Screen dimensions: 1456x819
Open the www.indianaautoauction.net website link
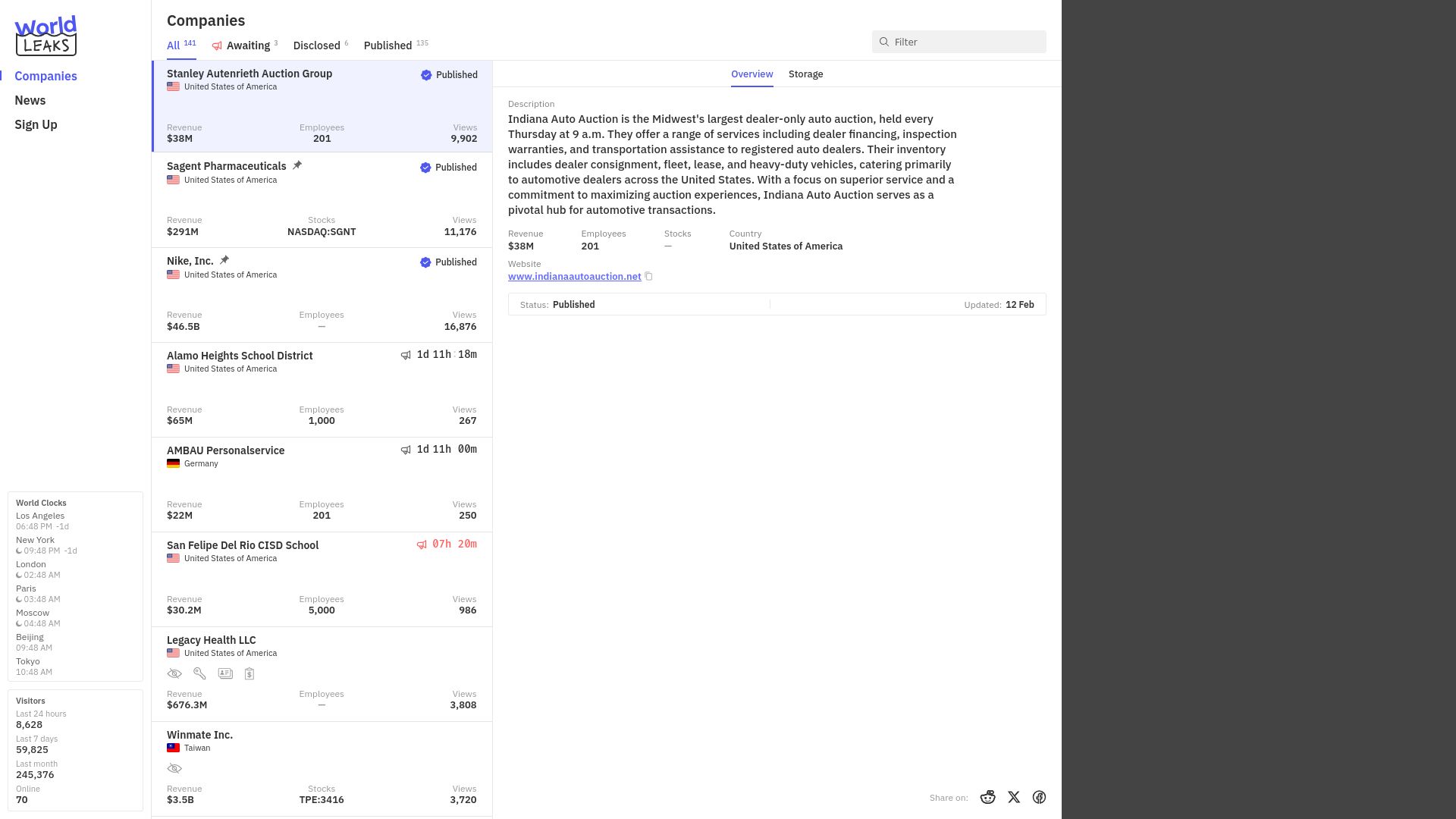(x=574, y=277)
